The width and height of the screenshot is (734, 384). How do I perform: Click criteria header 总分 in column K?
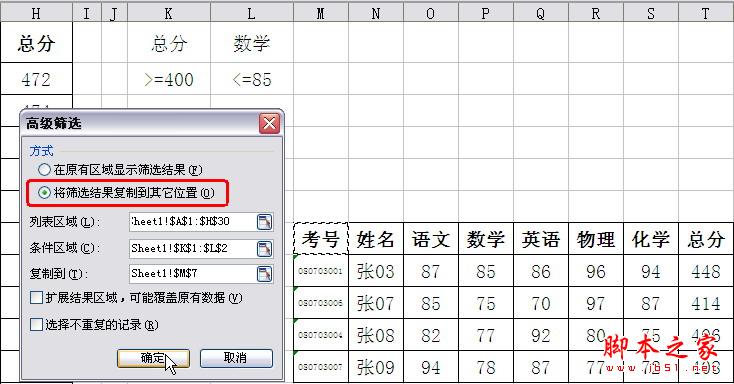[169, 43]
